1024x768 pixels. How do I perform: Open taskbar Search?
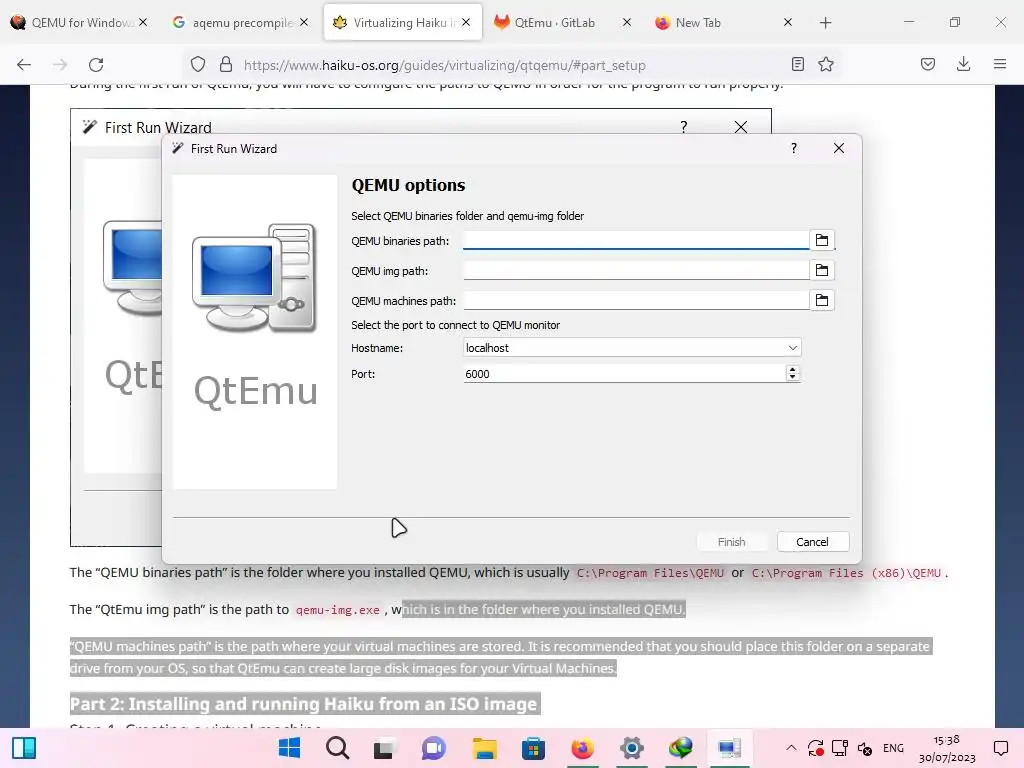point(338,748)
